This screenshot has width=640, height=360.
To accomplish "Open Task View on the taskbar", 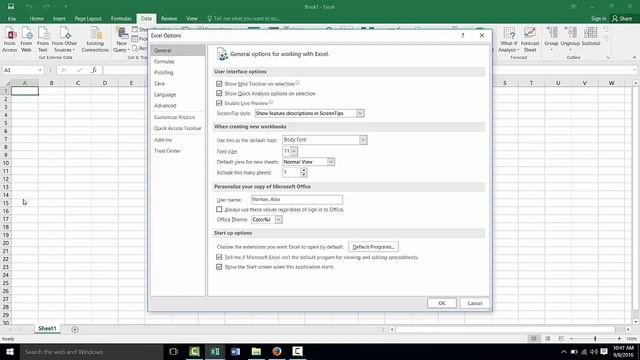I will (173, 351).
